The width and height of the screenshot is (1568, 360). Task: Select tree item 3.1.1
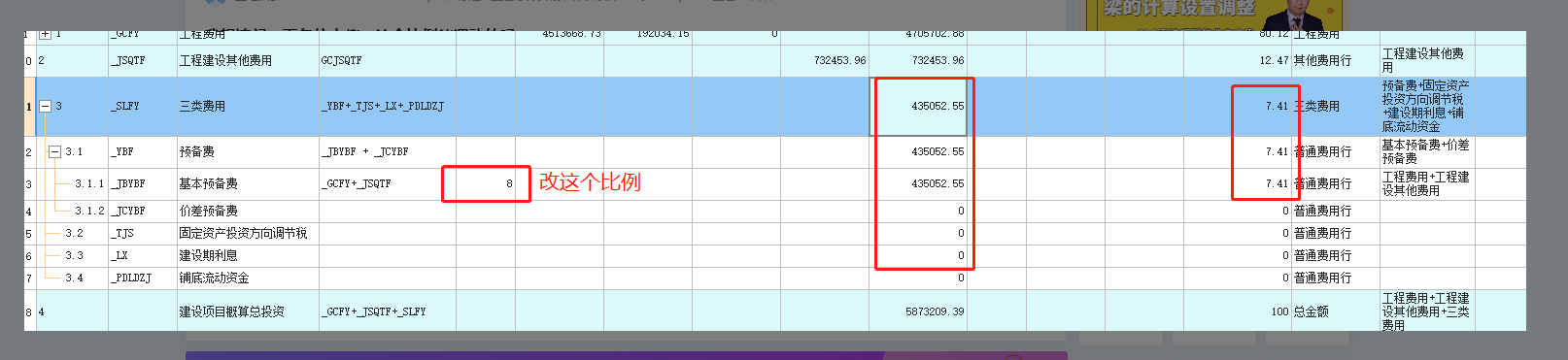pyautogui.click(x=89, y=184)
